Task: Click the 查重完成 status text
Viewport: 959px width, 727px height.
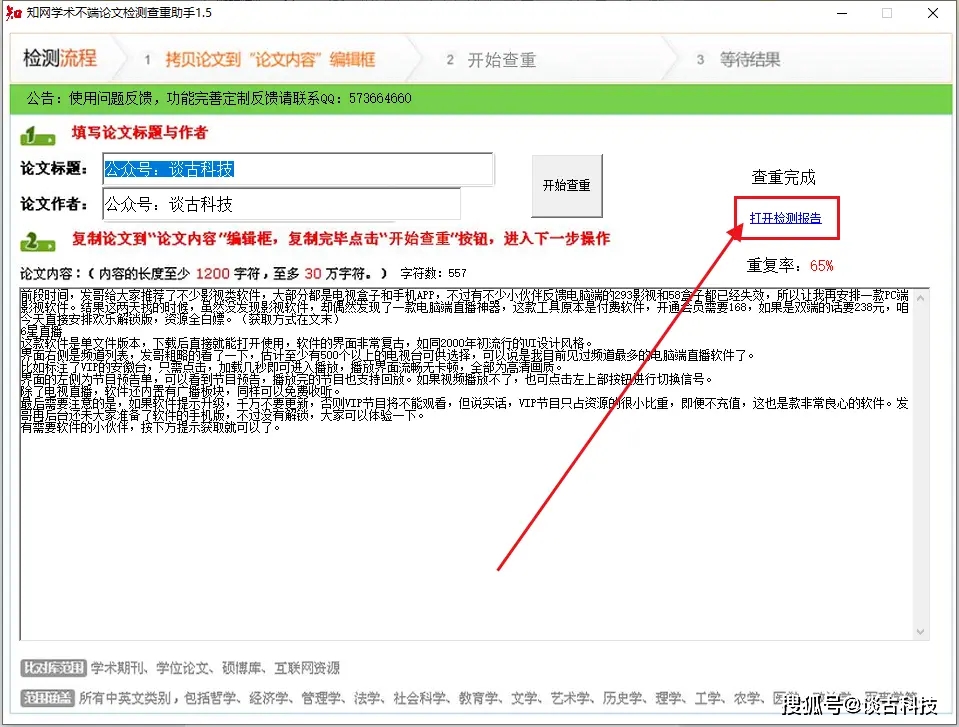Action: click(x=783, y=177)
